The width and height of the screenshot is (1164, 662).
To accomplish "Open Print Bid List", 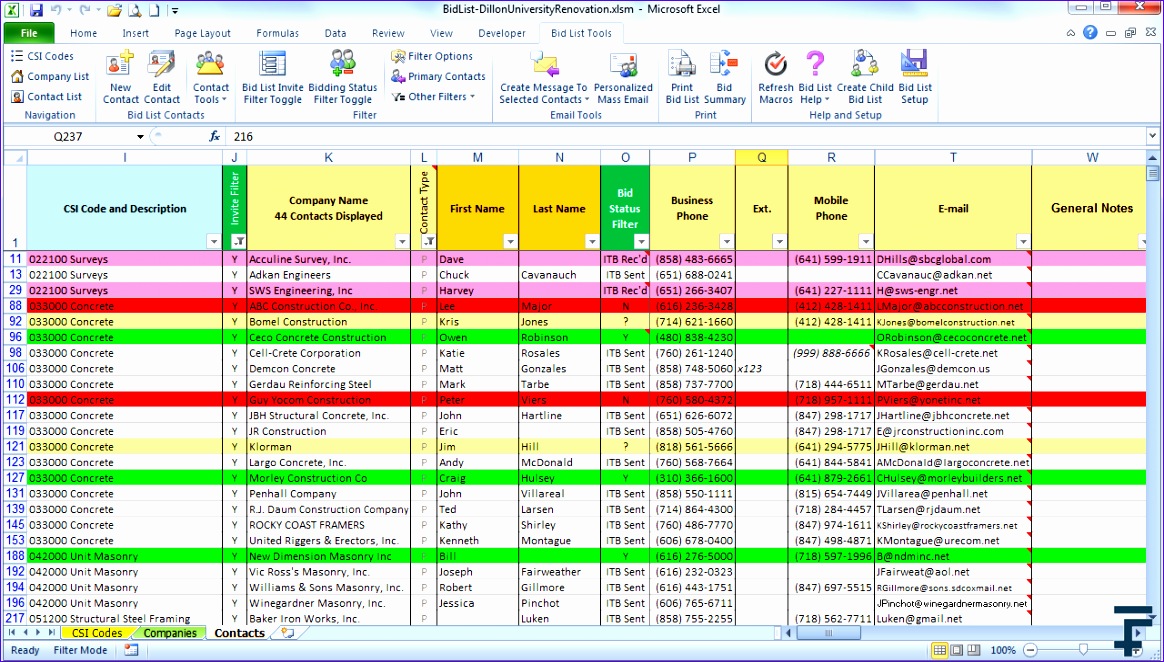I will click(x=682, y=65).
